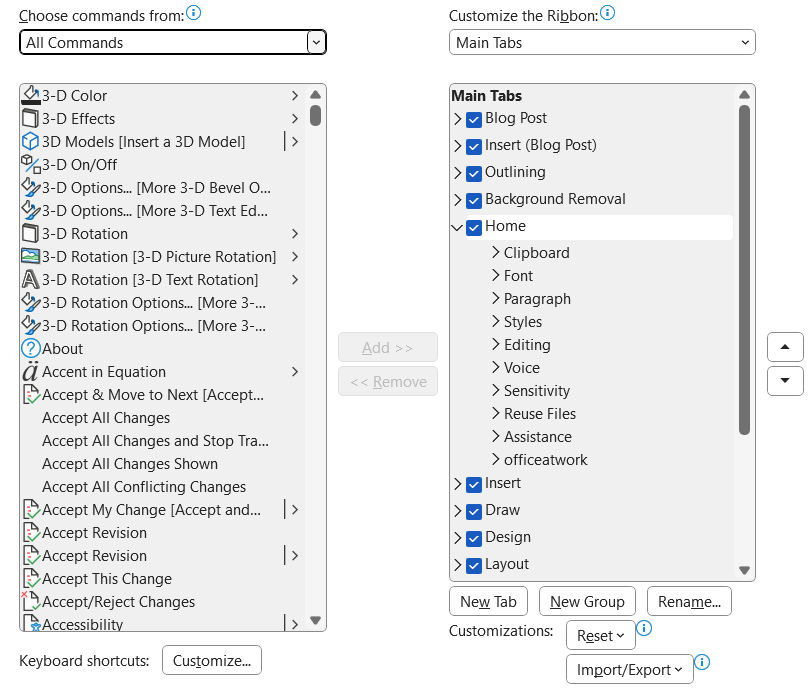Click the 3-D On/Off command icon
This screenshot has width=810, height=696.
tap(30, 165)
